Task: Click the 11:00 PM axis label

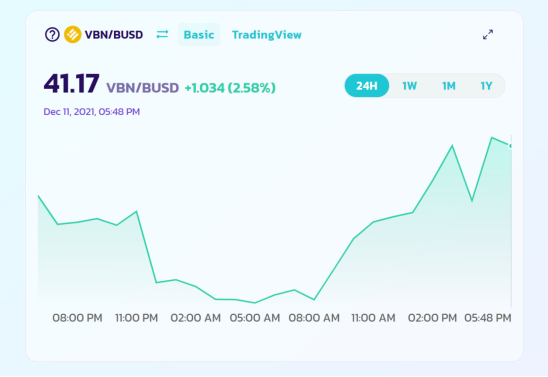Action: click(x=137, y=318)
